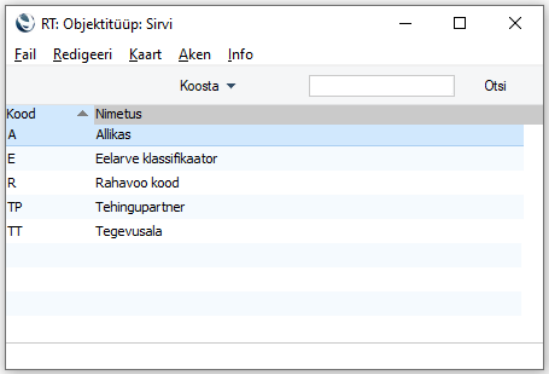
Task: Click the Otsi search button
Action: point(495,86)
